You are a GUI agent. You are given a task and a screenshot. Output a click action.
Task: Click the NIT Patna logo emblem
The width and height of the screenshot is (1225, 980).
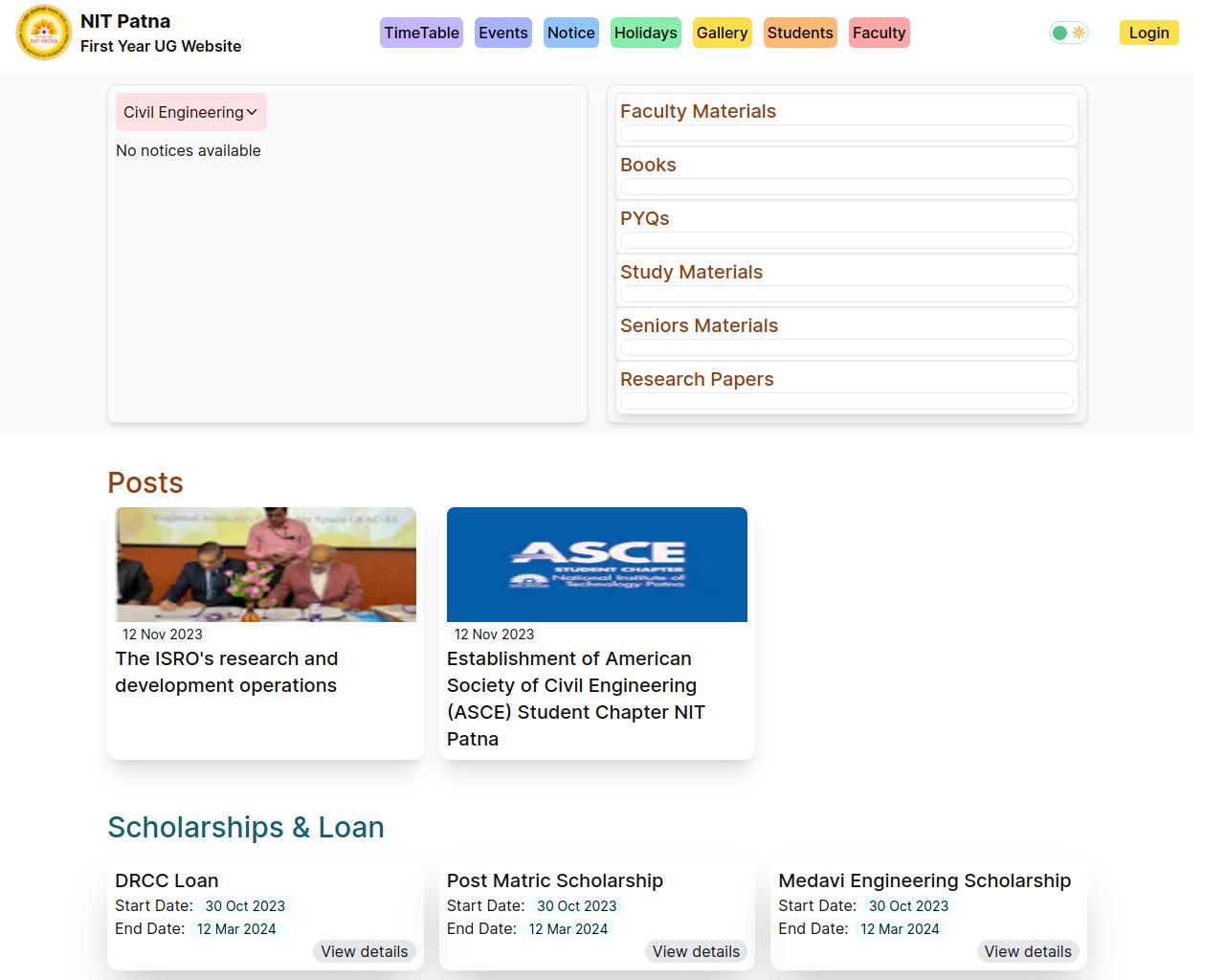point(44,33)
